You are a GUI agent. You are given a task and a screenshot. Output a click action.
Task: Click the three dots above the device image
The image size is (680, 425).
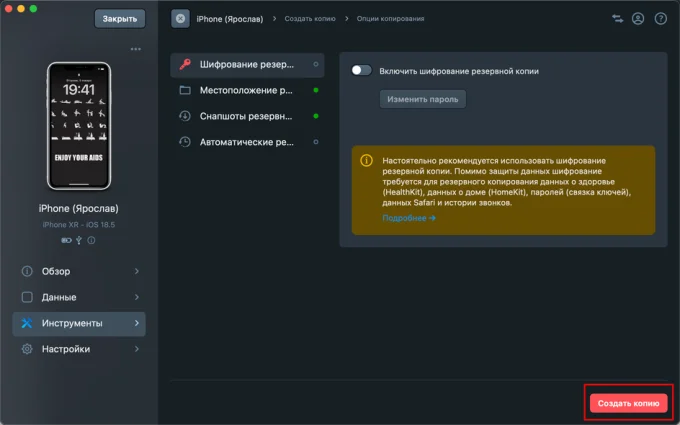pos(136,50)
